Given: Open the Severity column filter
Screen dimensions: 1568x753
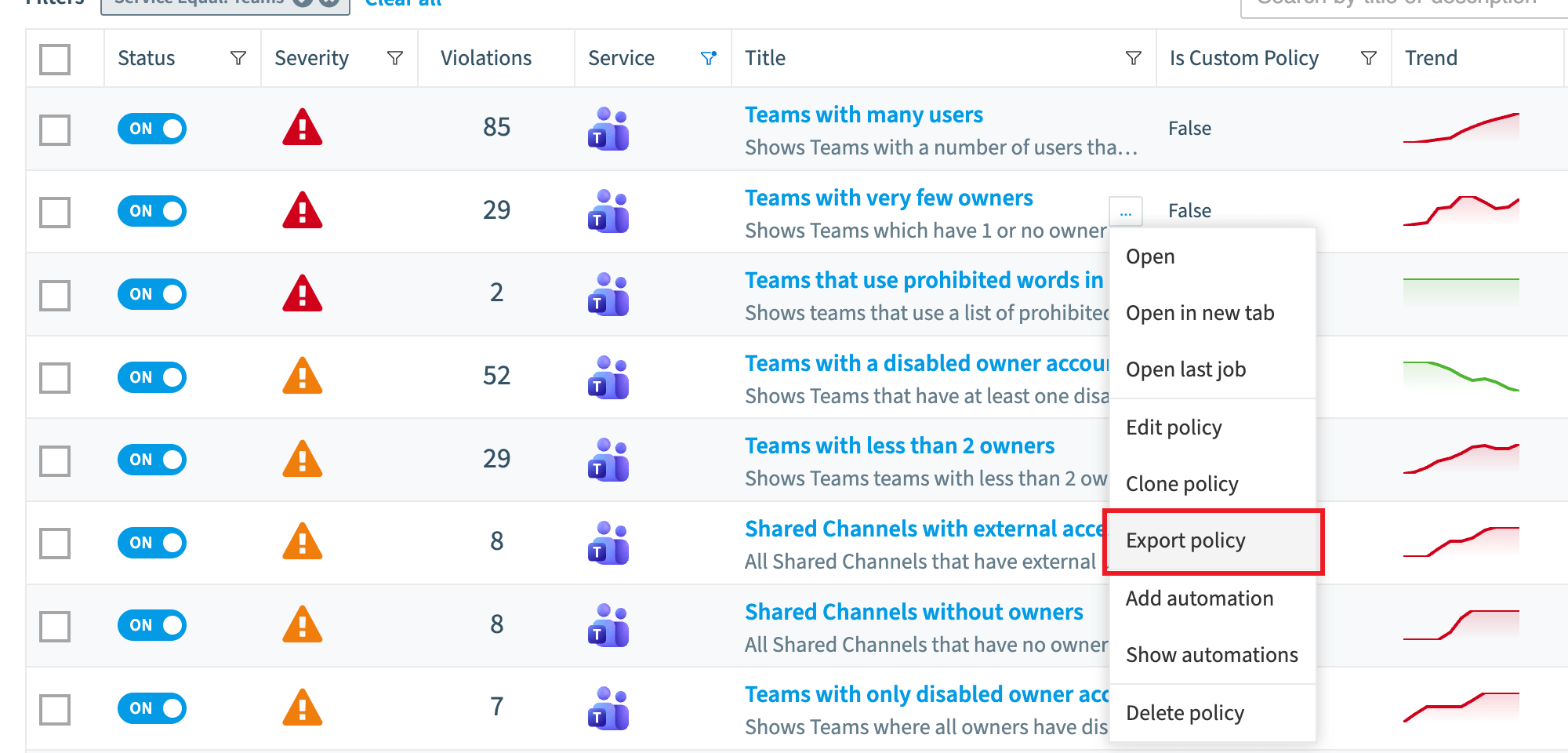Looking at the screenshot, I should click(395, 58).
